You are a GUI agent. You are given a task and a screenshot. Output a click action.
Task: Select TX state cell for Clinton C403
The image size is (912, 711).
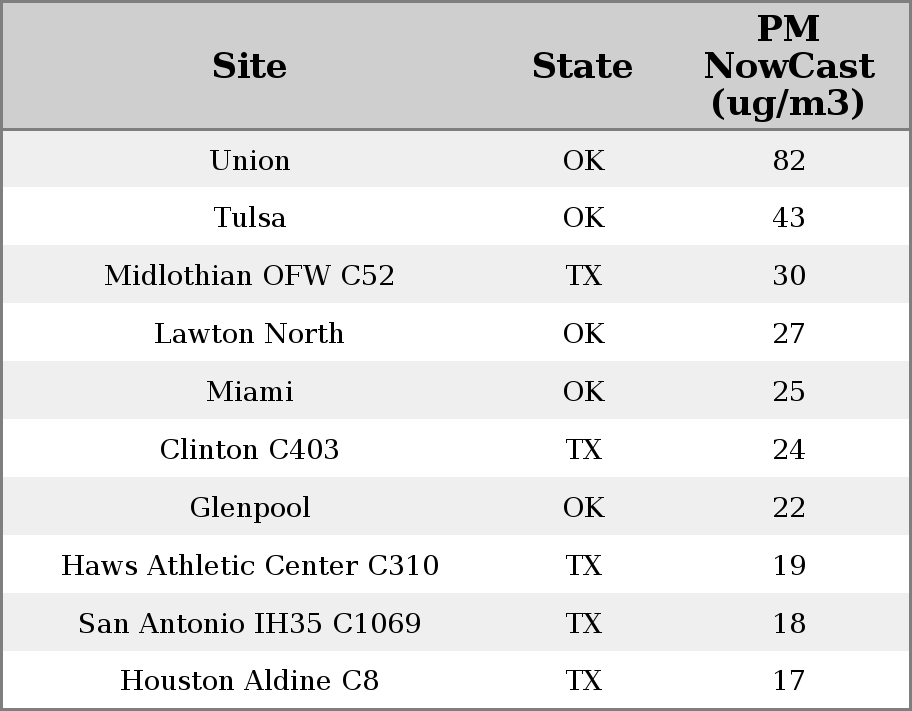(583, 449)
